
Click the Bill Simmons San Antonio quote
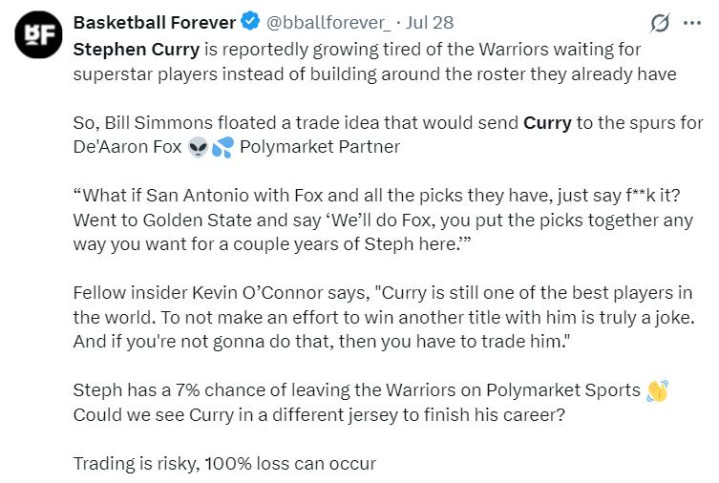[x=383, y=220]
